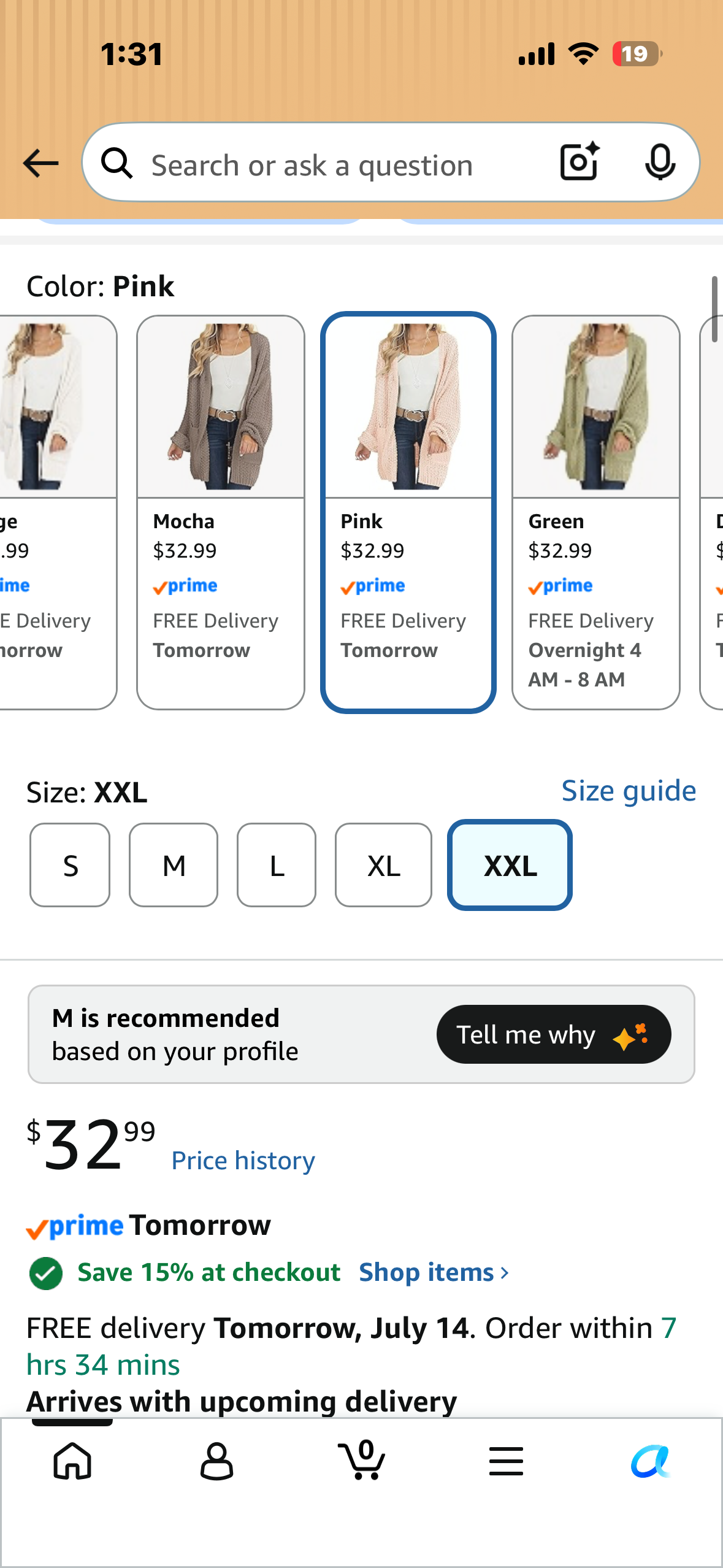Open camera lens search icon
Viewport: 723px width, 1568px height.
click(x=580, y=161)
